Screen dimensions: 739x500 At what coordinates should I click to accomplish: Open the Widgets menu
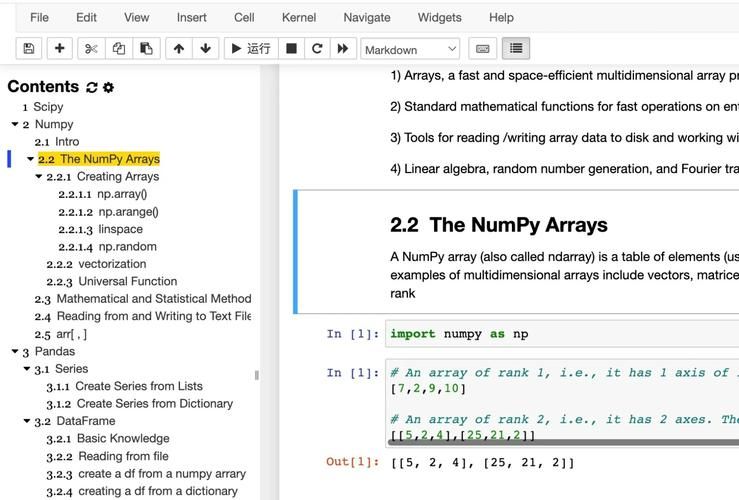pyautogui.click(x=439, y=17)
